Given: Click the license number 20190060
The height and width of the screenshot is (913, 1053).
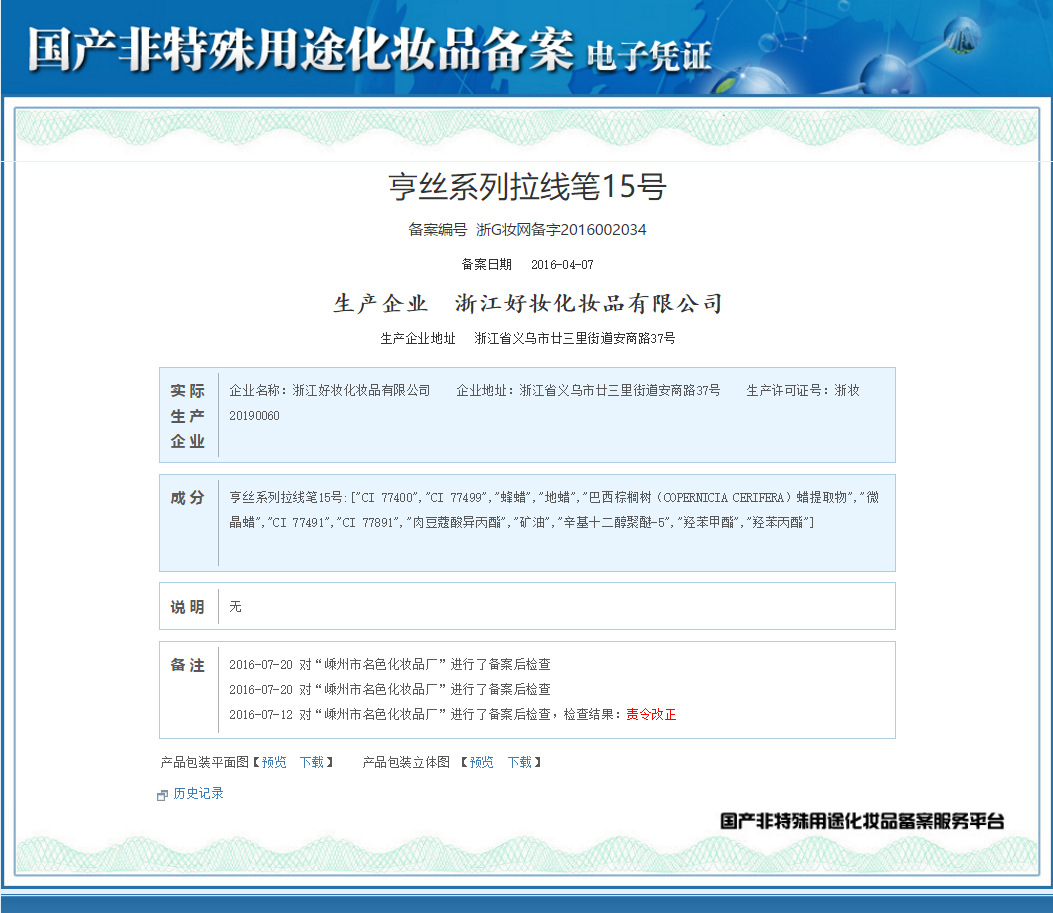Looking at the screenshot, I should point(255,416).
